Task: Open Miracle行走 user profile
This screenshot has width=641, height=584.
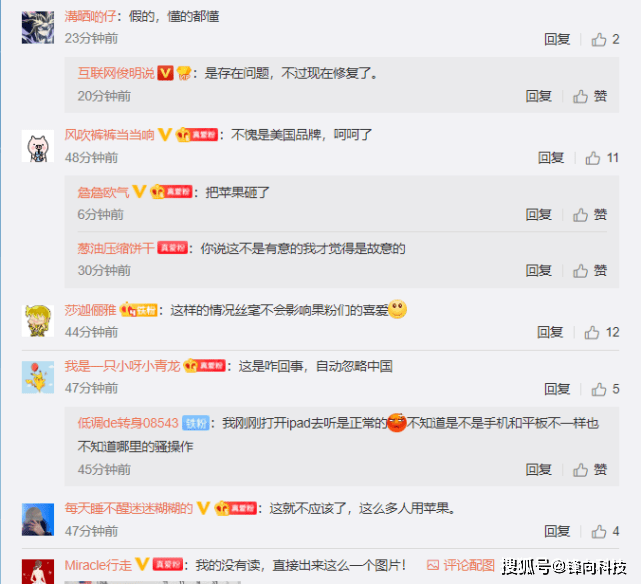Action: coord(98,566)
